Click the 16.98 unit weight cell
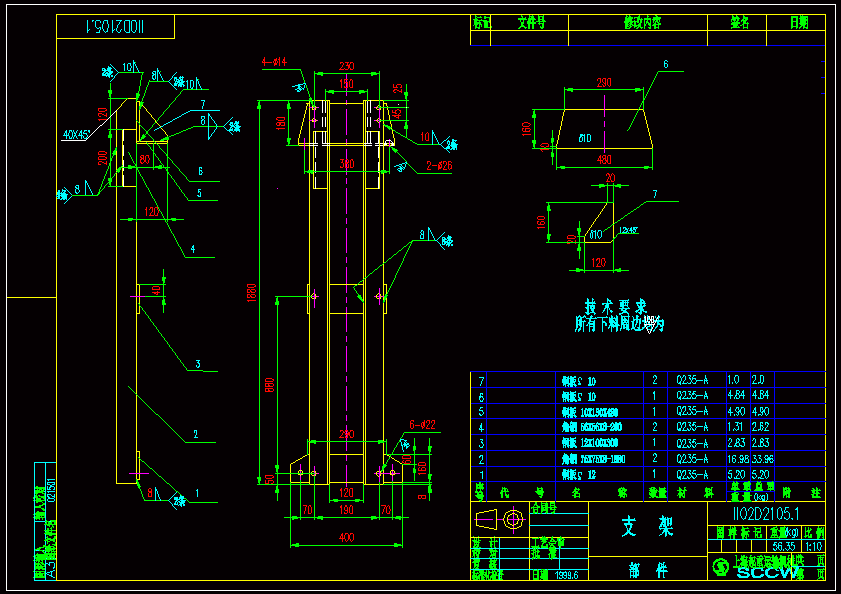Viewport: 841px width, 594px height. coord(737,459)
